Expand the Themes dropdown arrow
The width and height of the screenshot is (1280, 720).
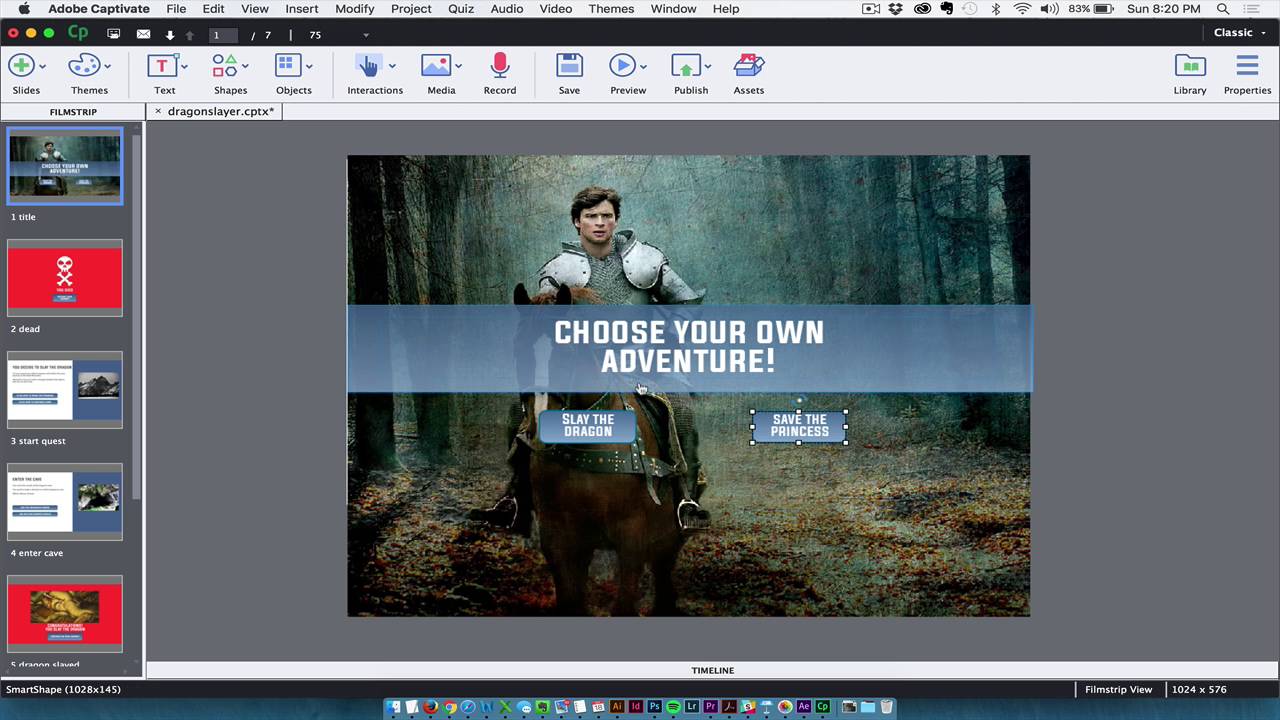tap(107, 67)
